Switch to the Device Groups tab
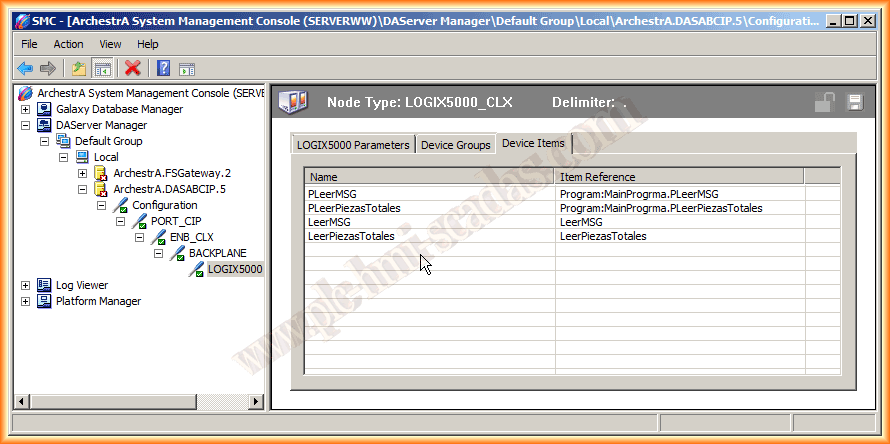 pos(455,145)
